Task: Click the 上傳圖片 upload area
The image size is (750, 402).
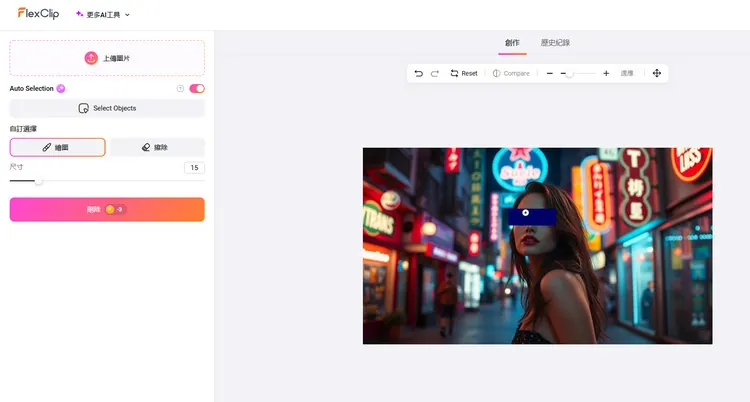Action: [107, 58]
